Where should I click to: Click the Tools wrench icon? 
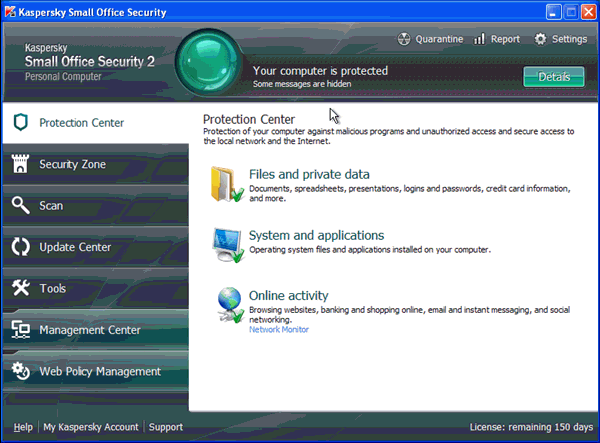pyautogui.click(x=20, y=289)
